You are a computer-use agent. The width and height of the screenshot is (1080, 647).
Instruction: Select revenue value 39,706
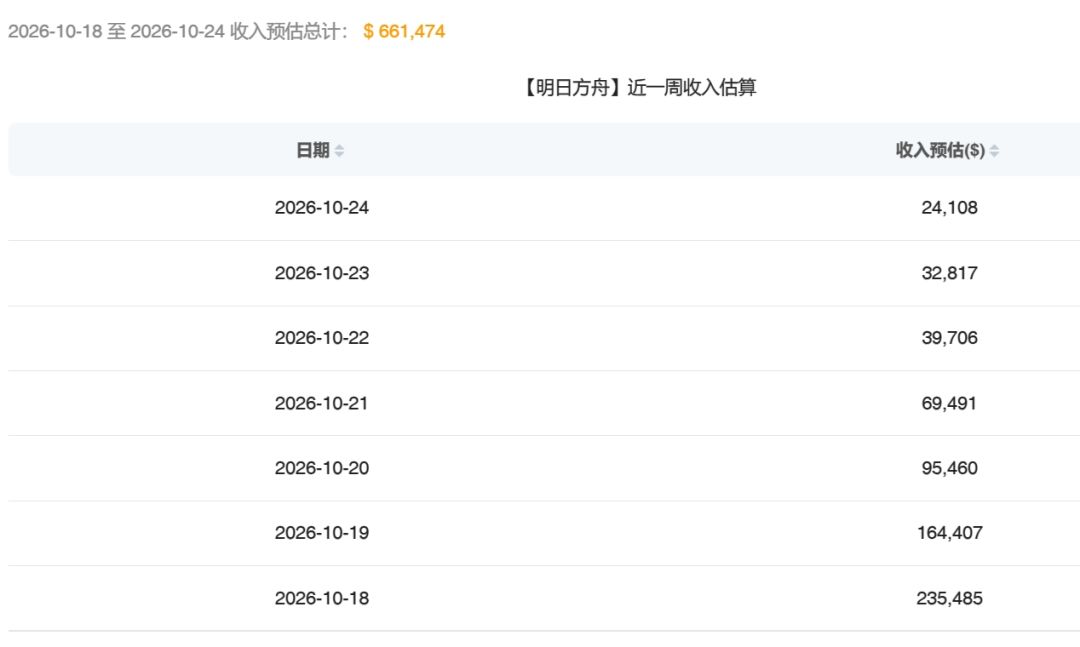click(x=949, y=338)
